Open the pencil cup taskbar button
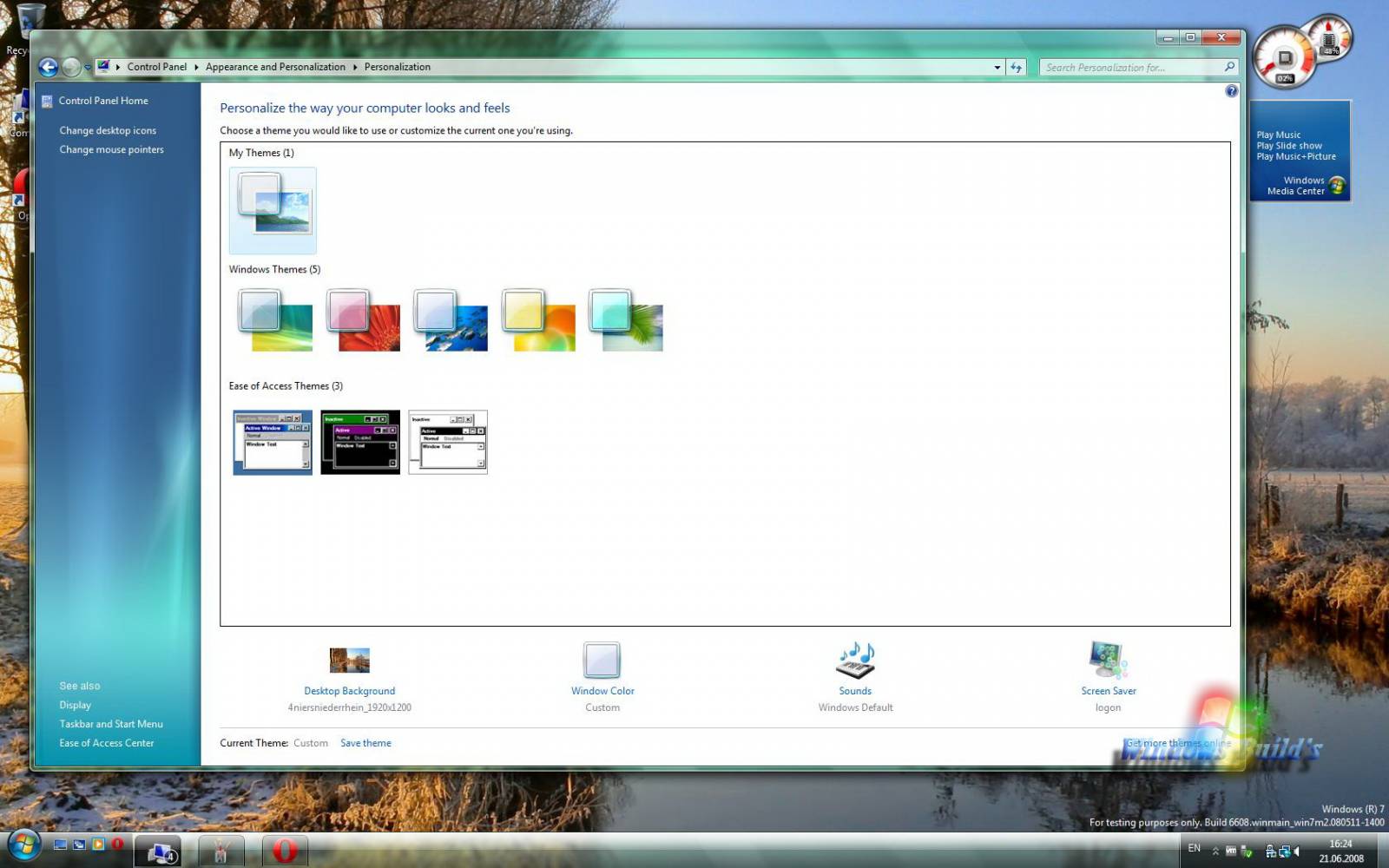The image size is (1389, 868). (221, 852)
